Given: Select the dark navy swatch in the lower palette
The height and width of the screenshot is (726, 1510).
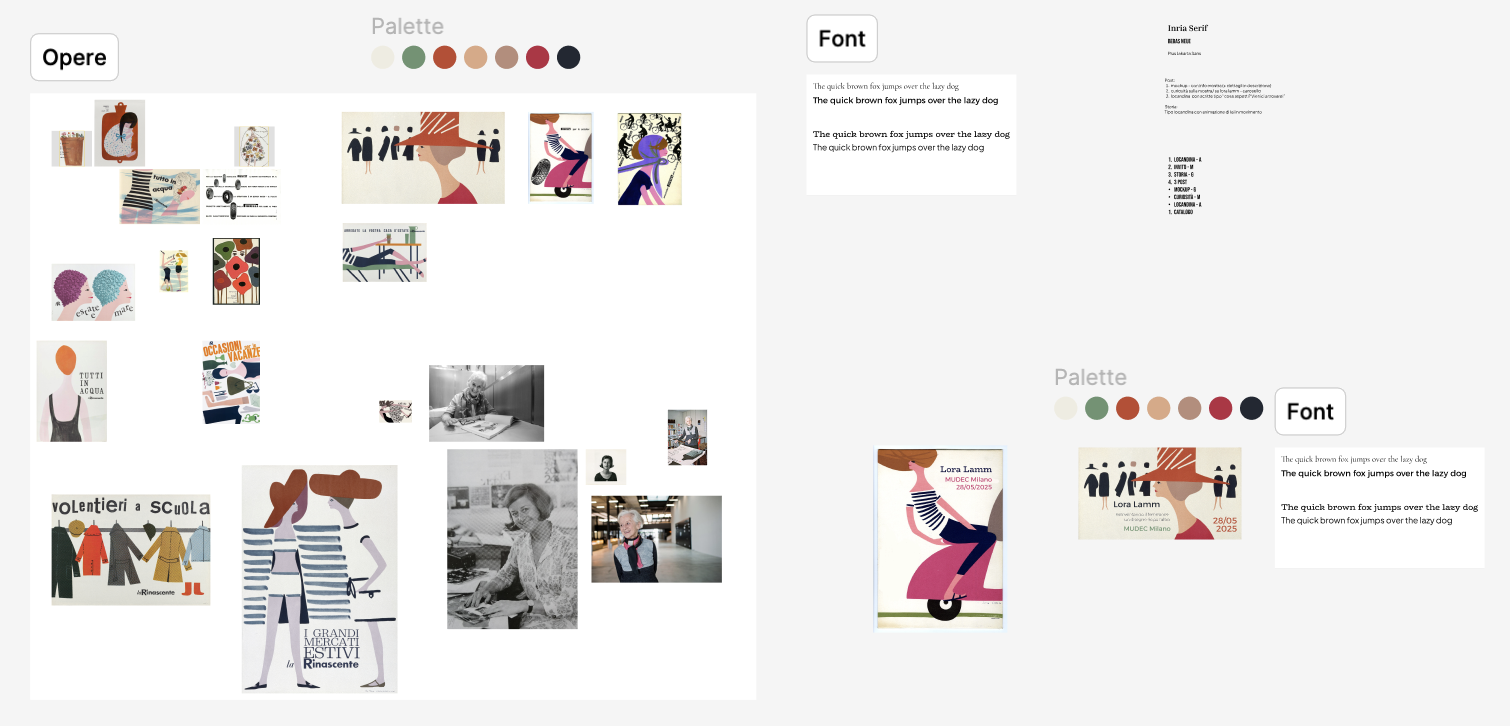Looking at the screenshot, I should (1251, 408).
